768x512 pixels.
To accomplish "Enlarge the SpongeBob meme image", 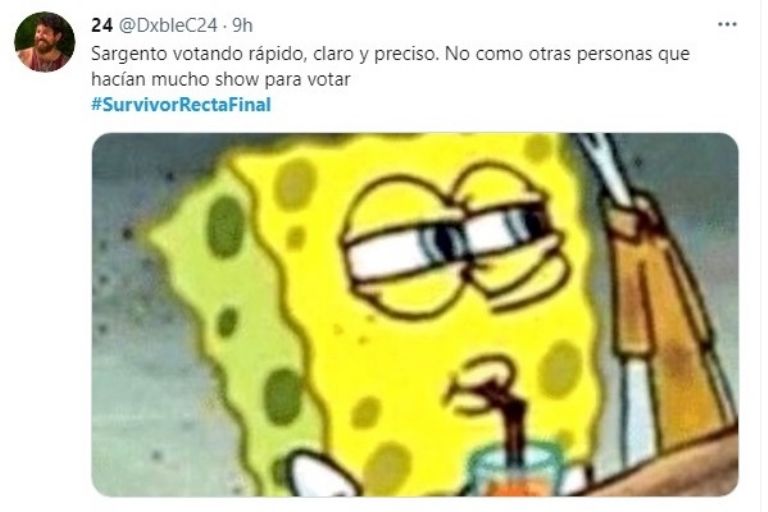I will click(x=415, y=315).
